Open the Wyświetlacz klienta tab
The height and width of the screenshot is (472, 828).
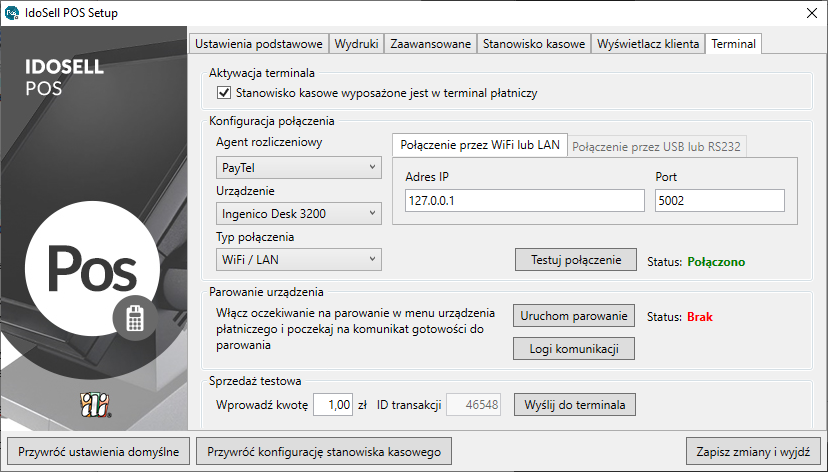648,44
